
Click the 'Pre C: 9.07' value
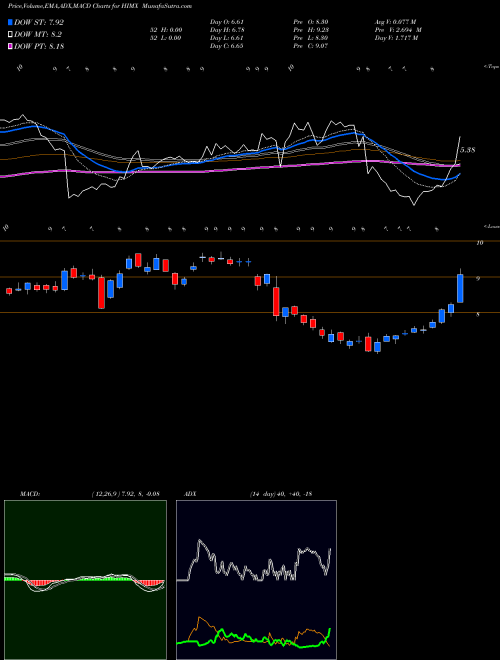(x=311, y=46)
